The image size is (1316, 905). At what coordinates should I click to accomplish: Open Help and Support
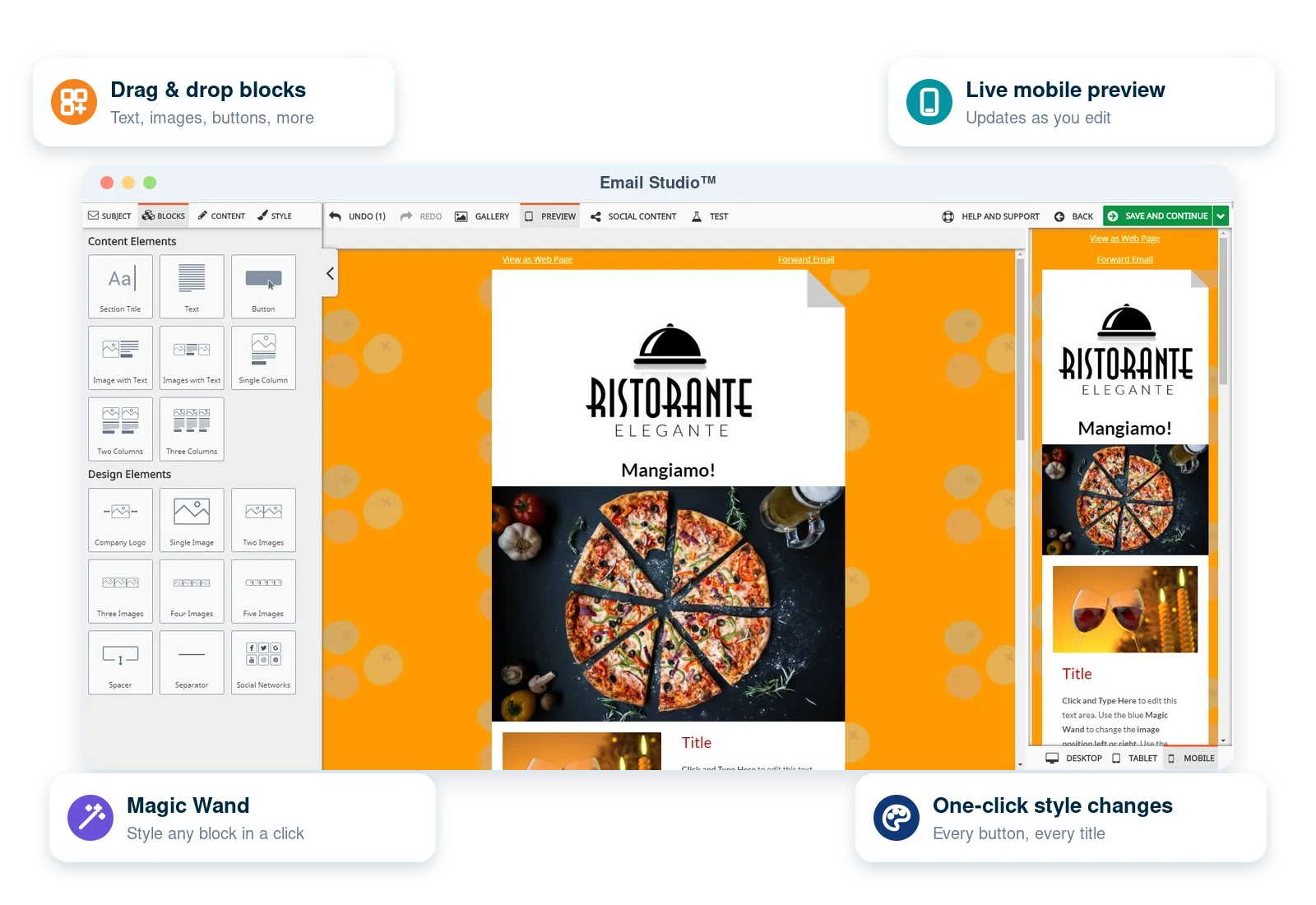coord(991,216)
